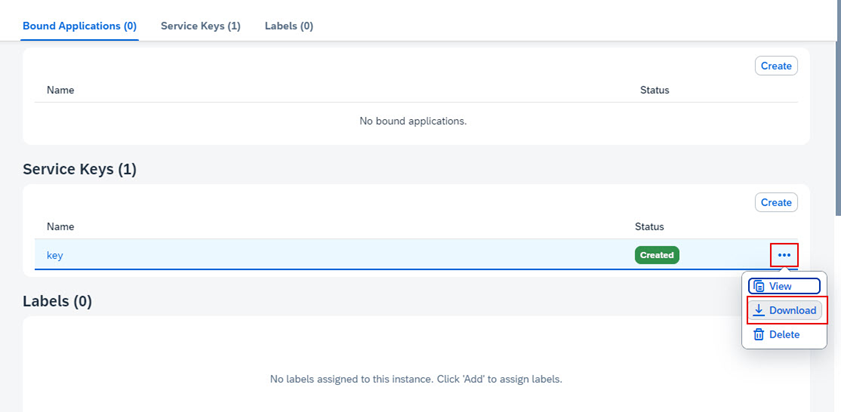The image size is (841, 412).
Task: Click the Labels (0) section heading
Action: click(x=57, y=301)
